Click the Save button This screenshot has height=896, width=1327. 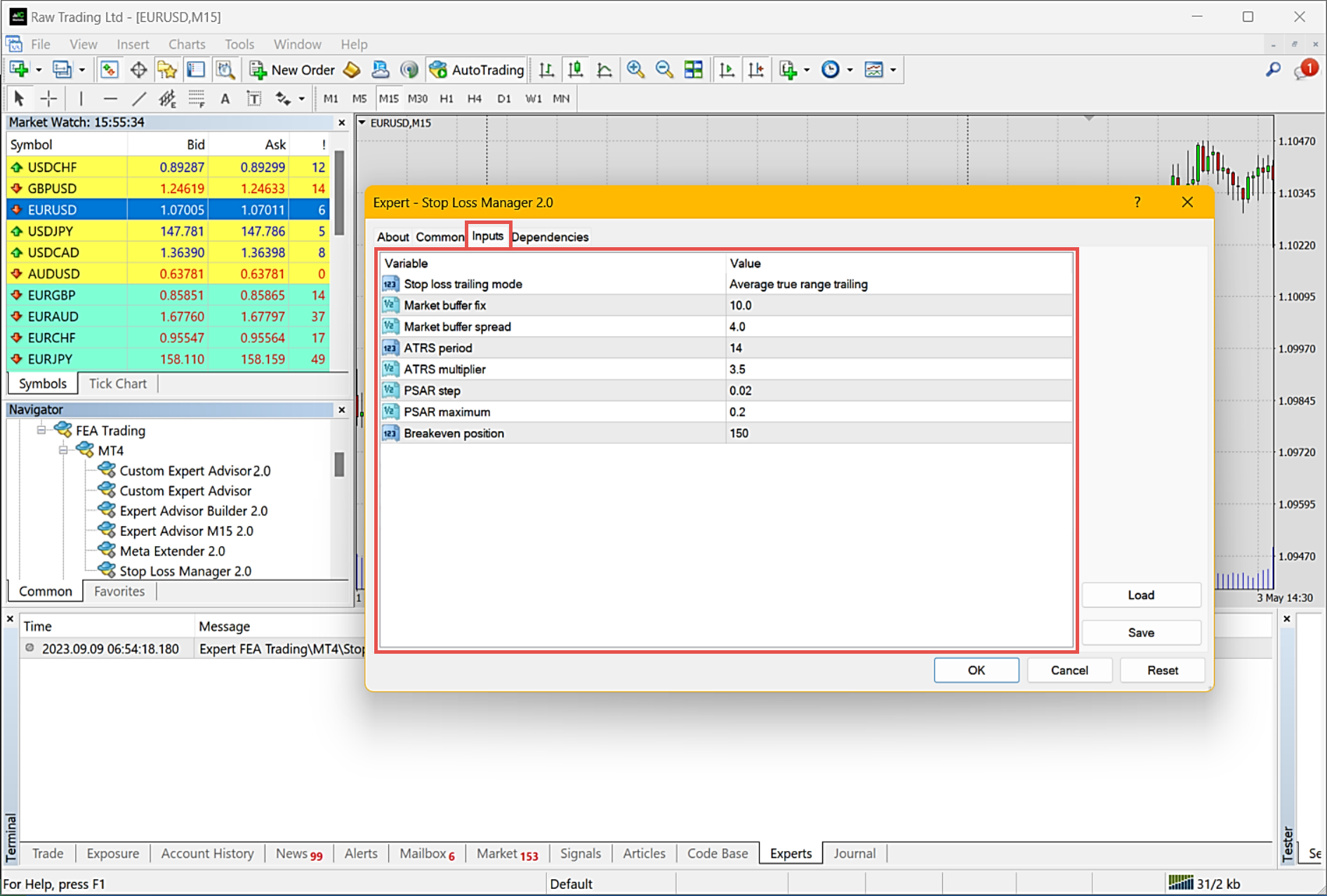tap(1141, 633)
